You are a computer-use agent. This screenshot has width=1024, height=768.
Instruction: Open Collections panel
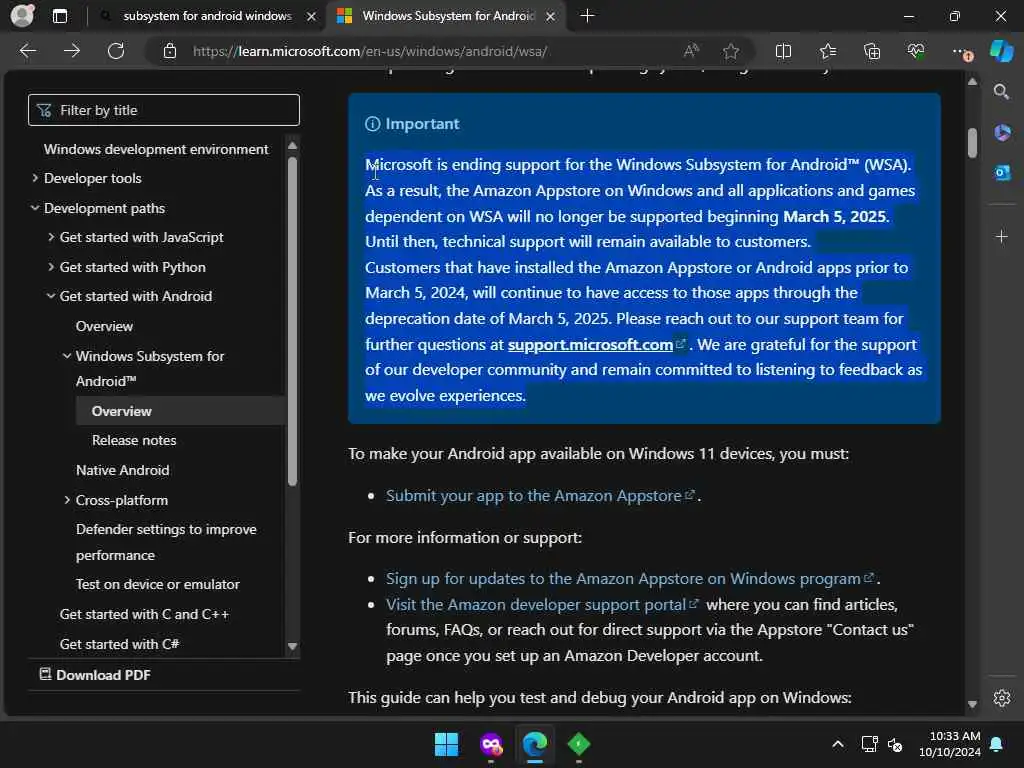pyautogui.click(x=872, y=51)
